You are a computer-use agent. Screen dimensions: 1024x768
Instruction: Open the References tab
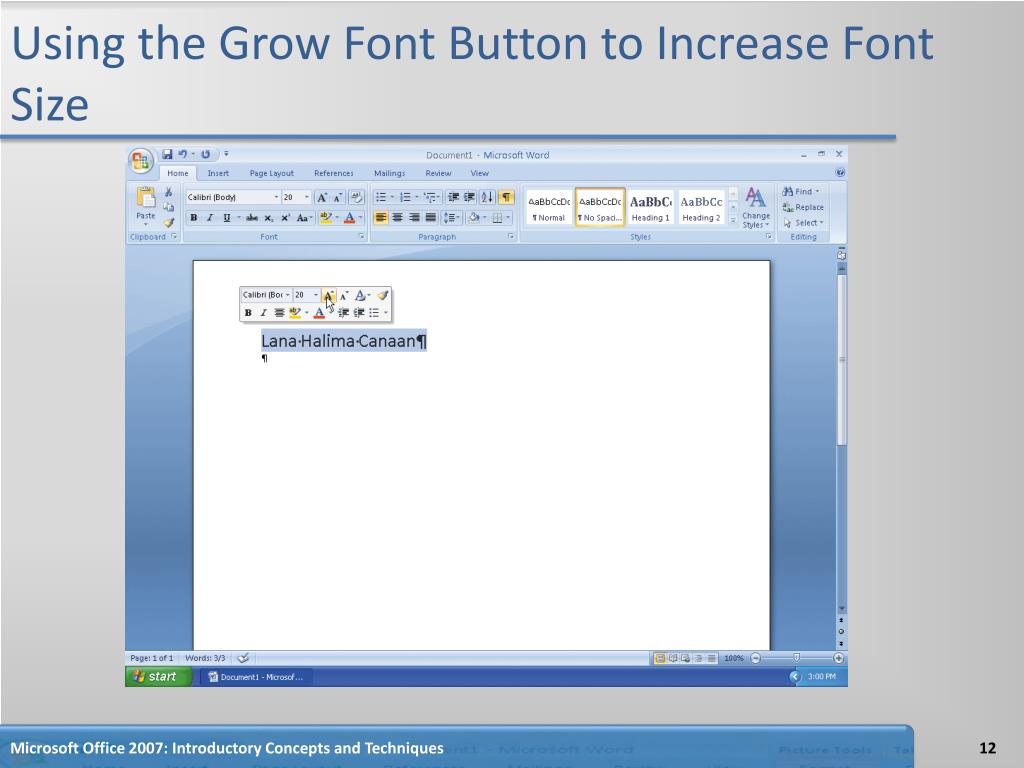334,173
